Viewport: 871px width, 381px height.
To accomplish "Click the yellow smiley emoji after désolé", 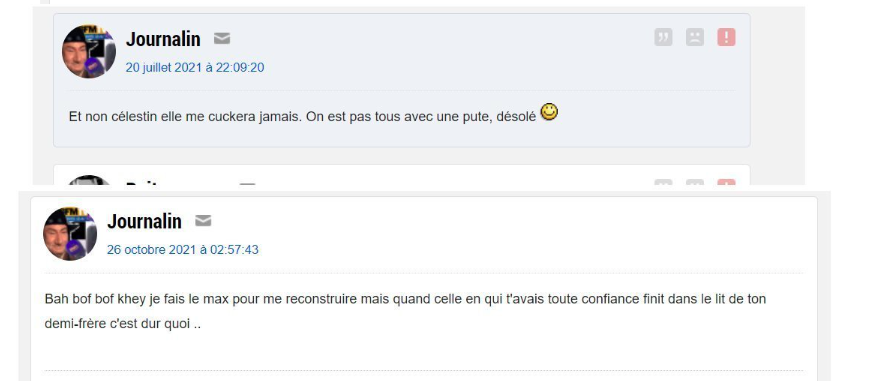I will [x=549, y=112].
